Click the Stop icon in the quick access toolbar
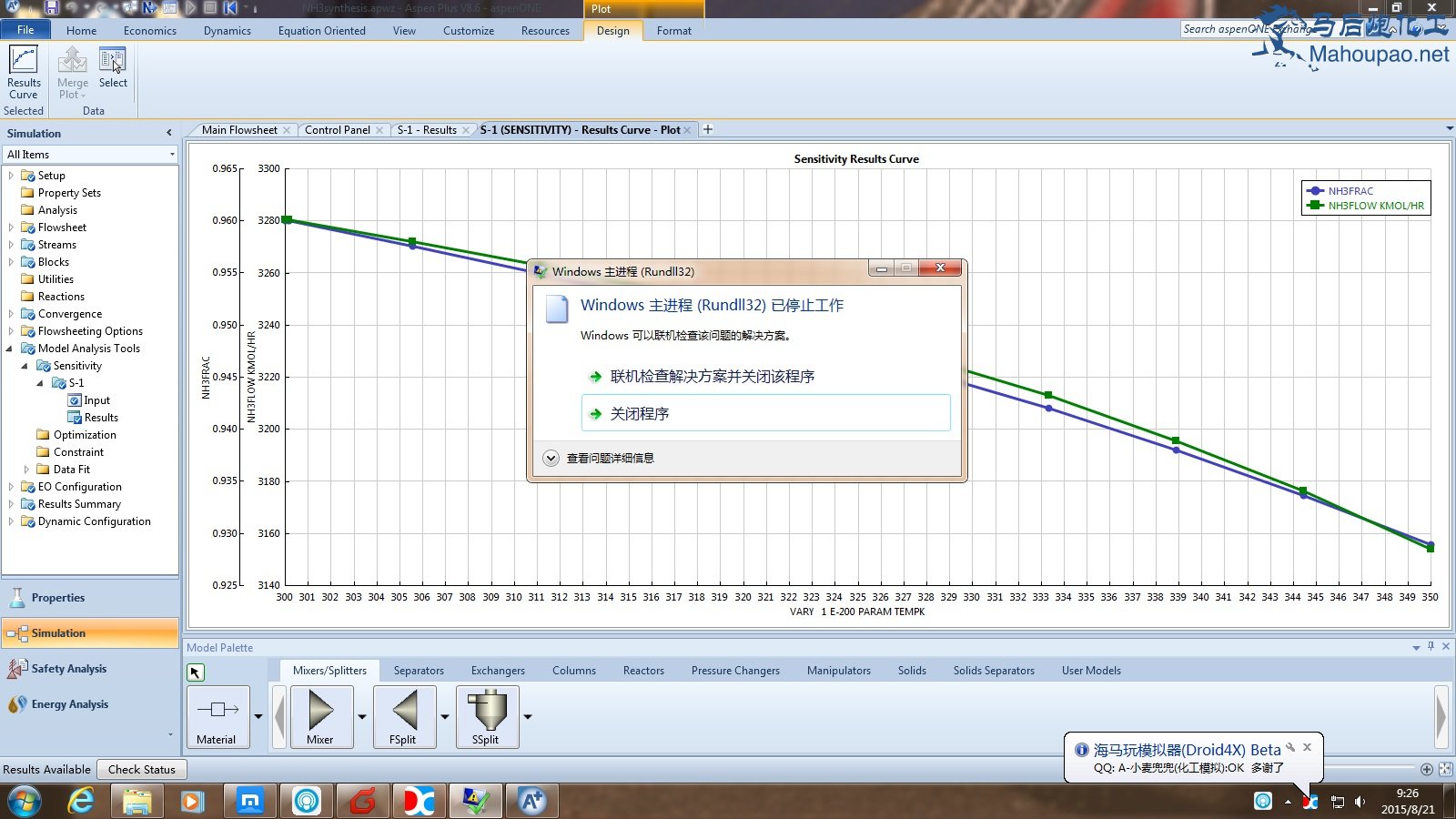Viewport: 1456px width, 819px height. pos(210,7)
